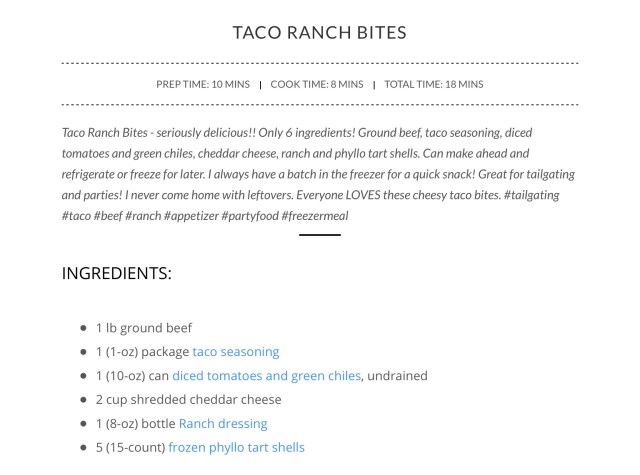Click the #partyfood hashtag text
The image size is (640, 475).
[x=250, y=216]
